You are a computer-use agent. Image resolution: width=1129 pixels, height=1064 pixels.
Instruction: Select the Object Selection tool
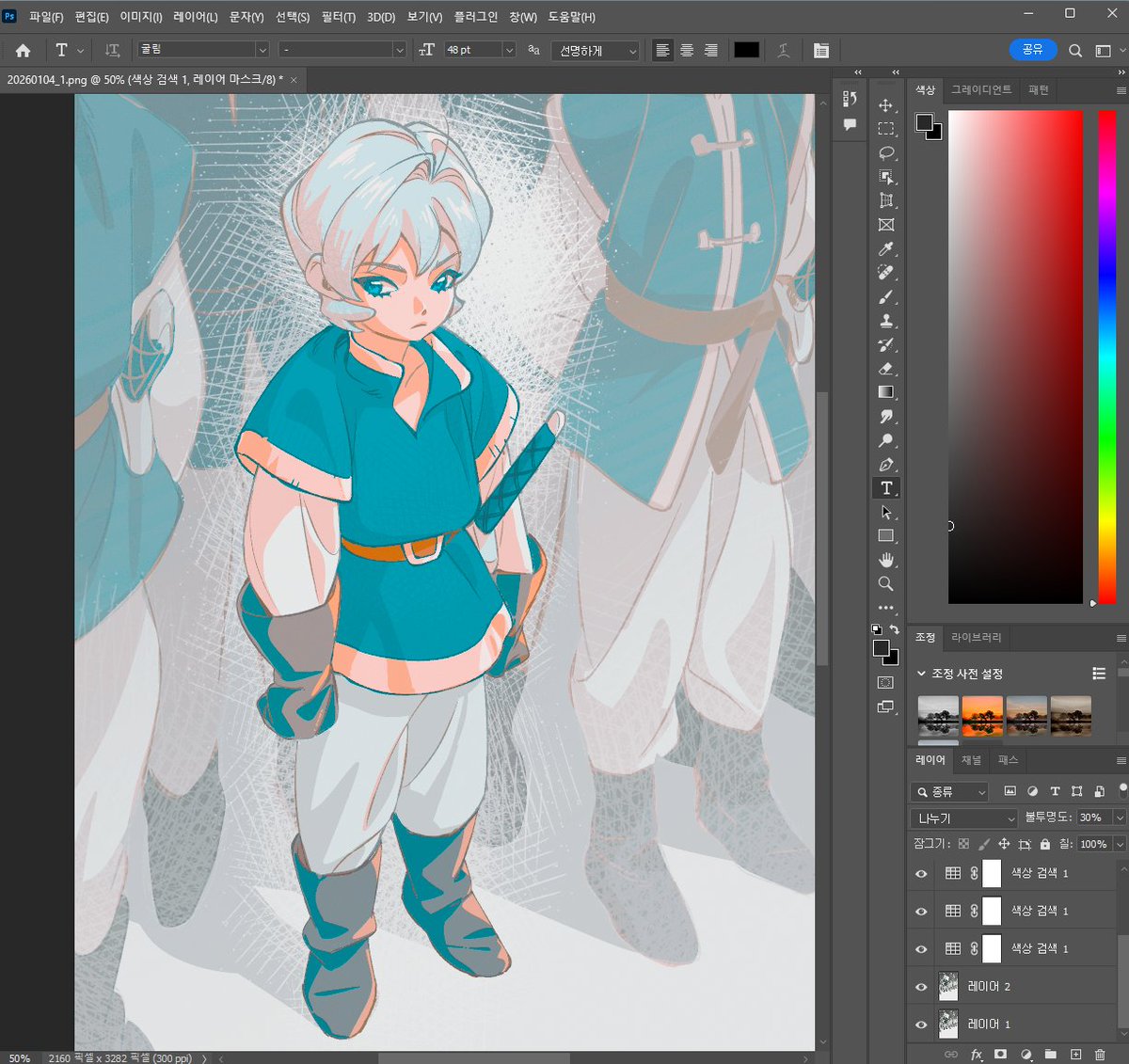(x=885, y=177)
